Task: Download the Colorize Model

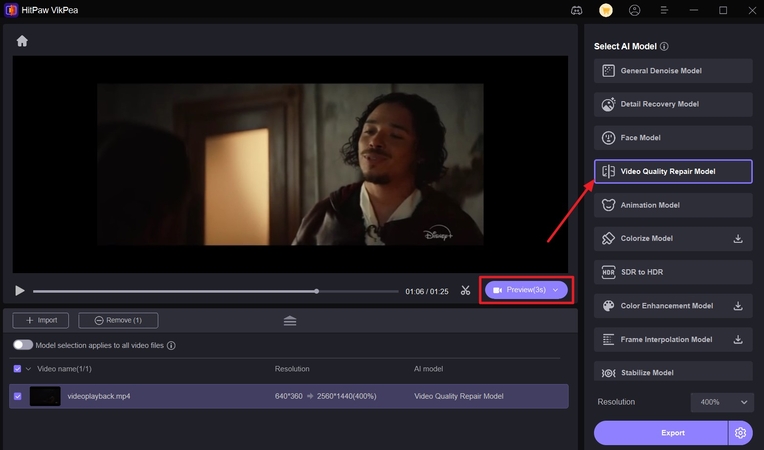Action: [738, 239]
